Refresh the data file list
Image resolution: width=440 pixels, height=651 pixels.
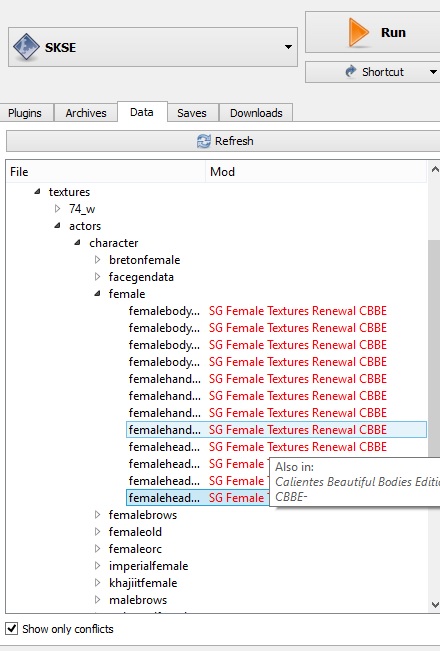click(x=223, y=141)
